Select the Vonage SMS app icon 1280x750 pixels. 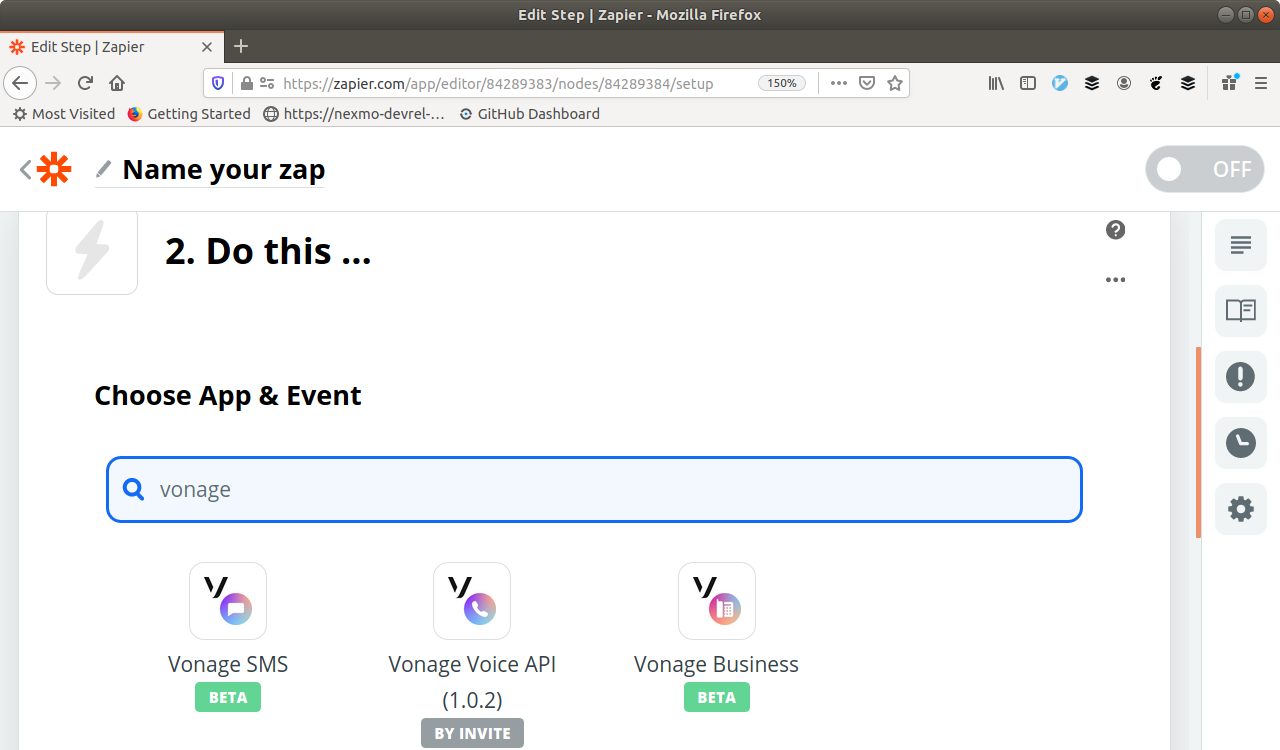[x=228, y=601]
